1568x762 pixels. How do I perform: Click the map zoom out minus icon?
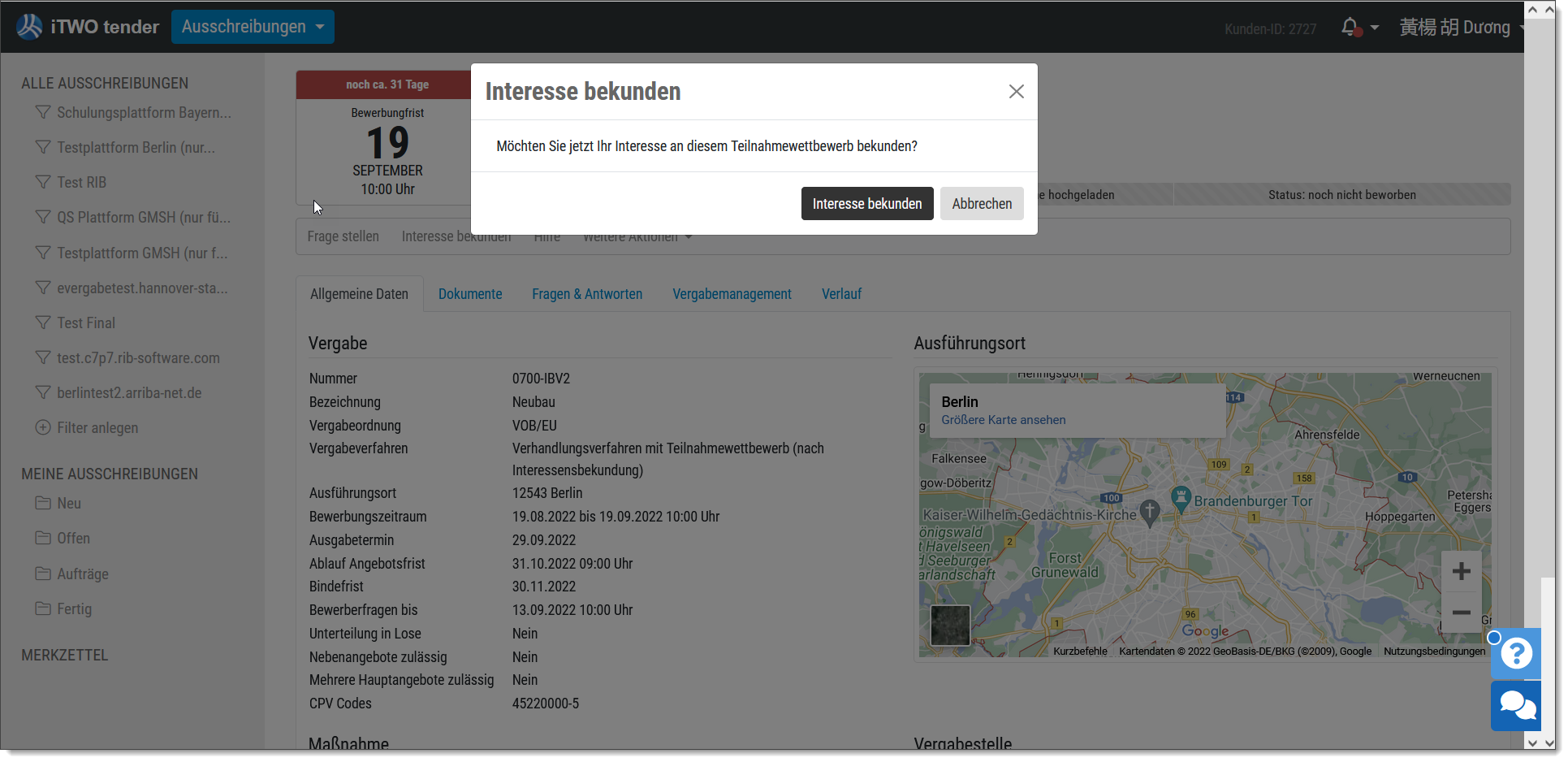[1461, 613]
